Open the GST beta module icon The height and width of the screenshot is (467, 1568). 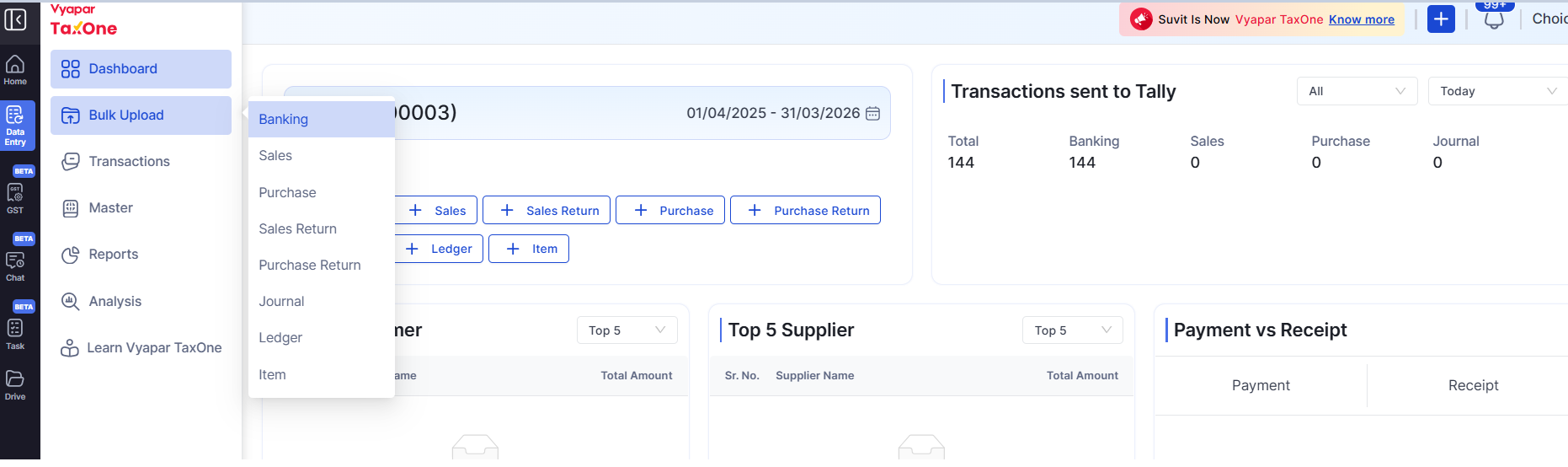click(x=15, y=196)
